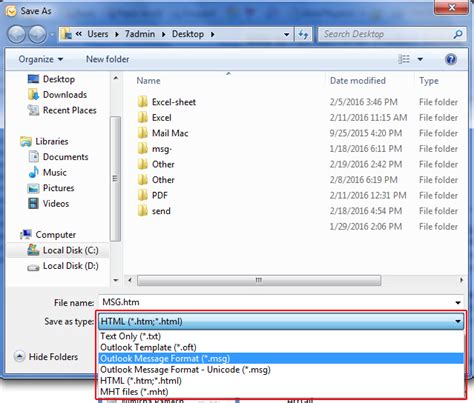Screen dimensions: 474x403
Task: Click the Other folder dated 2/8/2016
Action: (163, 180)
